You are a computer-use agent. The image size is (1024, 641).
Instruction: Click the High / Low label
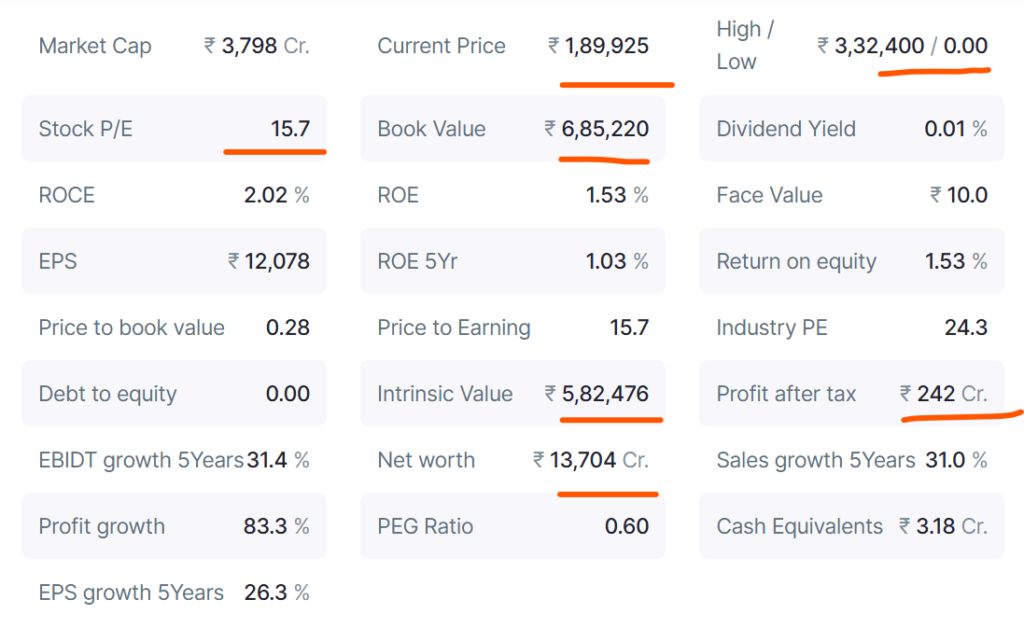[746, 46]
